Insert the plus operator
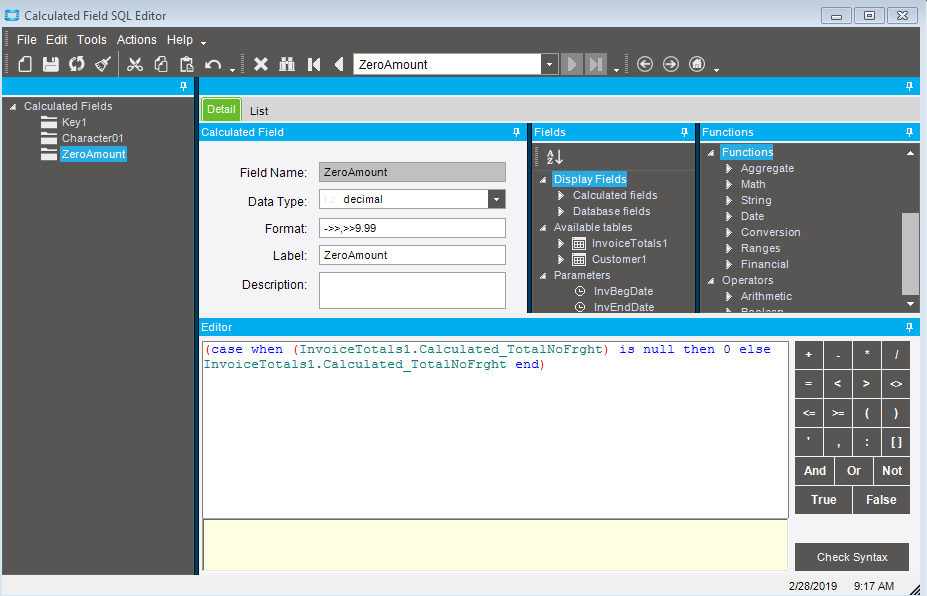 tap(808, 355)
